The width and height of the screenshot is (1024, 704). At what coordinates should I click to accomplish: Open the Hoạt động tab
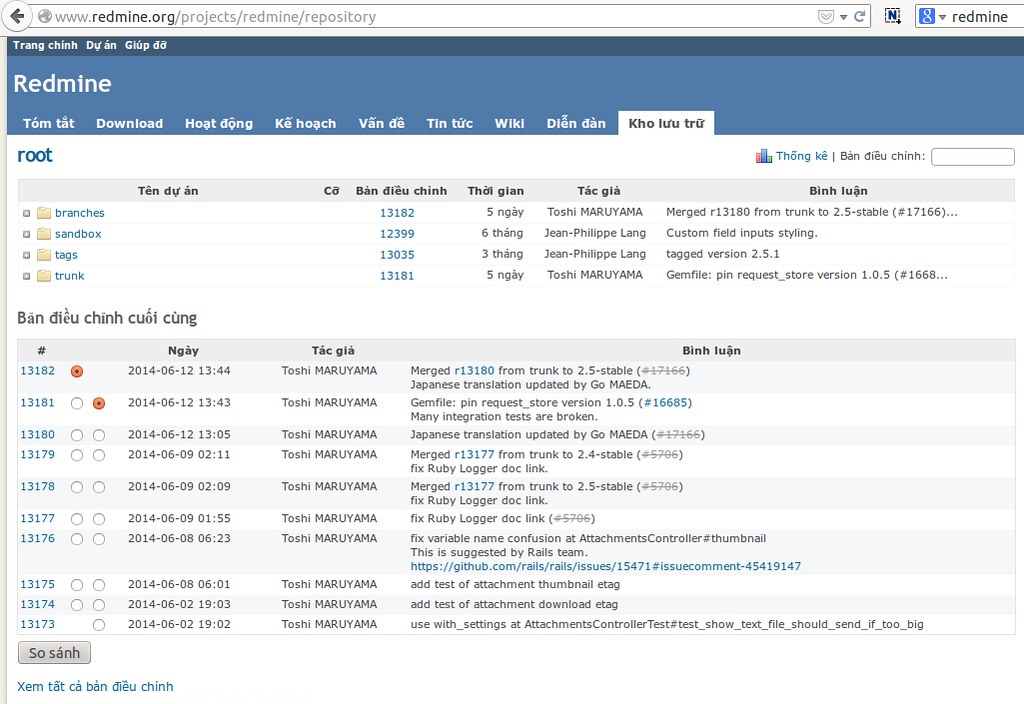[219, 123]
